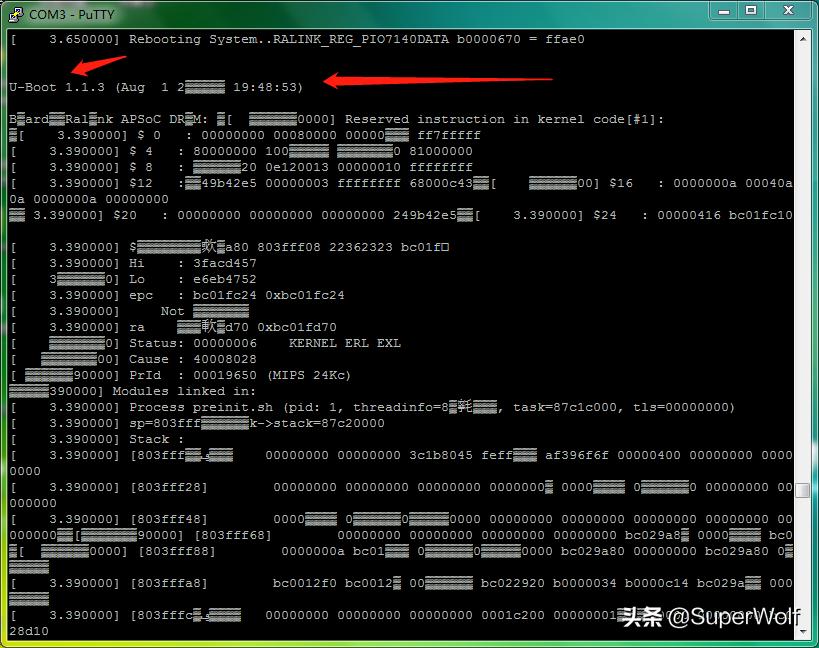This screenshot has height=648, width=819.
Task: Maximize the COM3 PuTTY window
Action: [x=751, y=10]
